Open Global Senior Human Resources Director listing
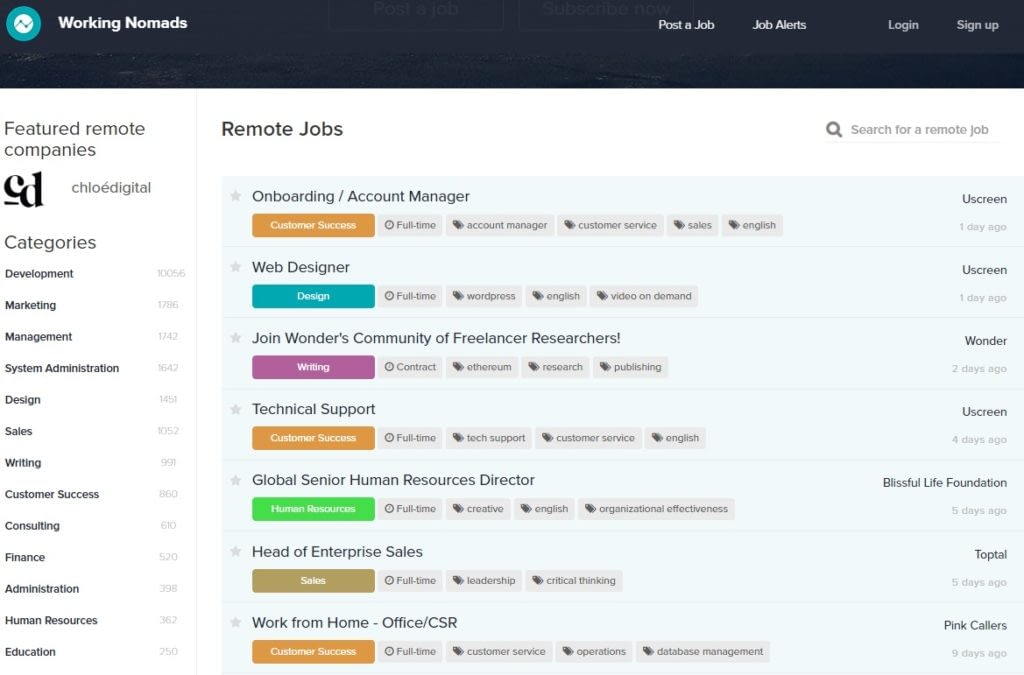The height and width of the screenshot is (675, 1024). (x=393, y=480)
